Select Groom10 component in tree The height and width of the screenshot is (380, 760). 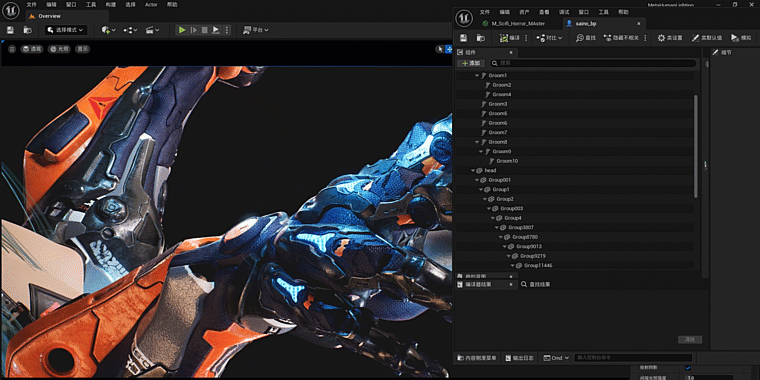click(507, 161)
